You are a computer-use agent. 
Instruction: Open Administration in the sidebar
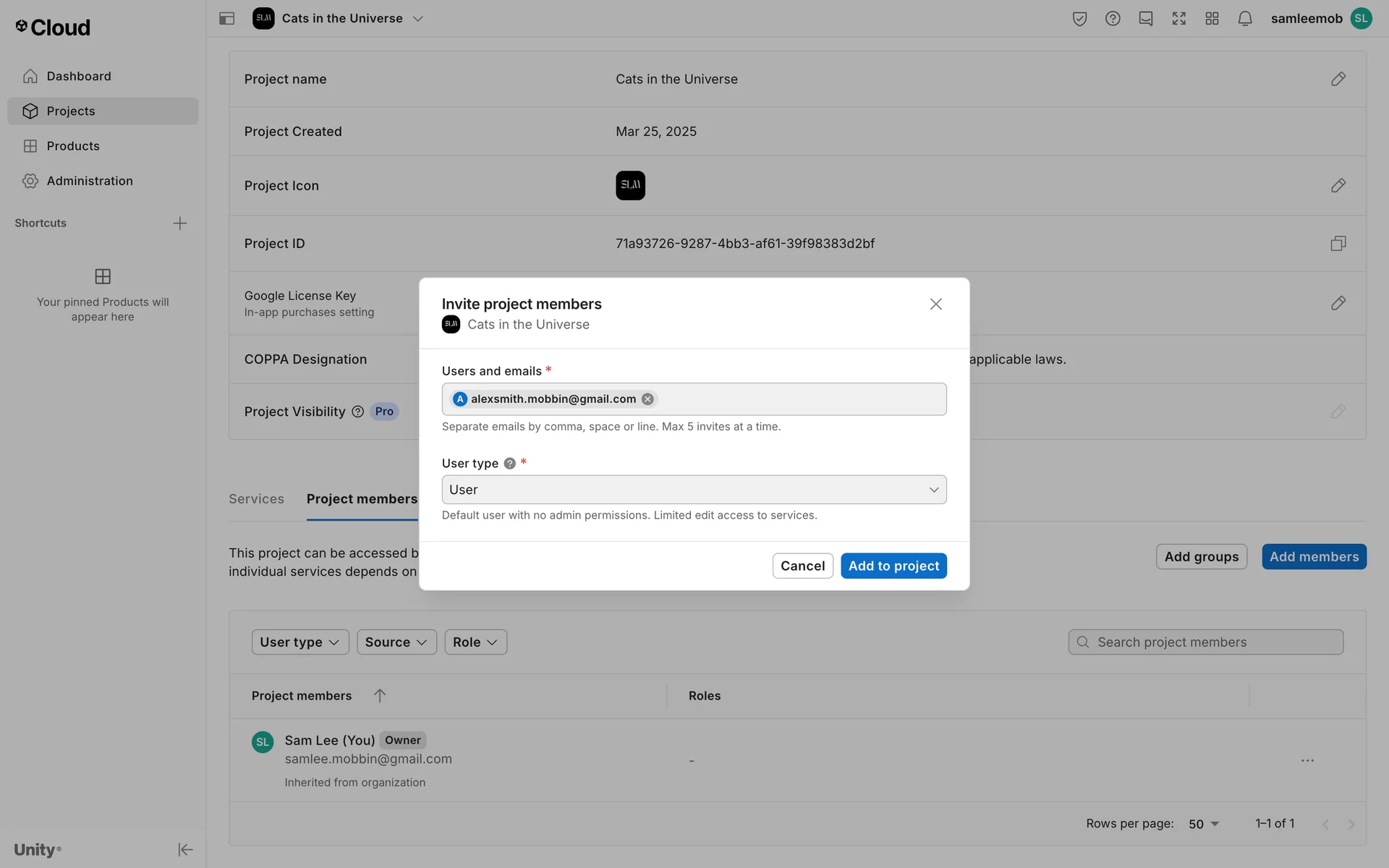90,181
